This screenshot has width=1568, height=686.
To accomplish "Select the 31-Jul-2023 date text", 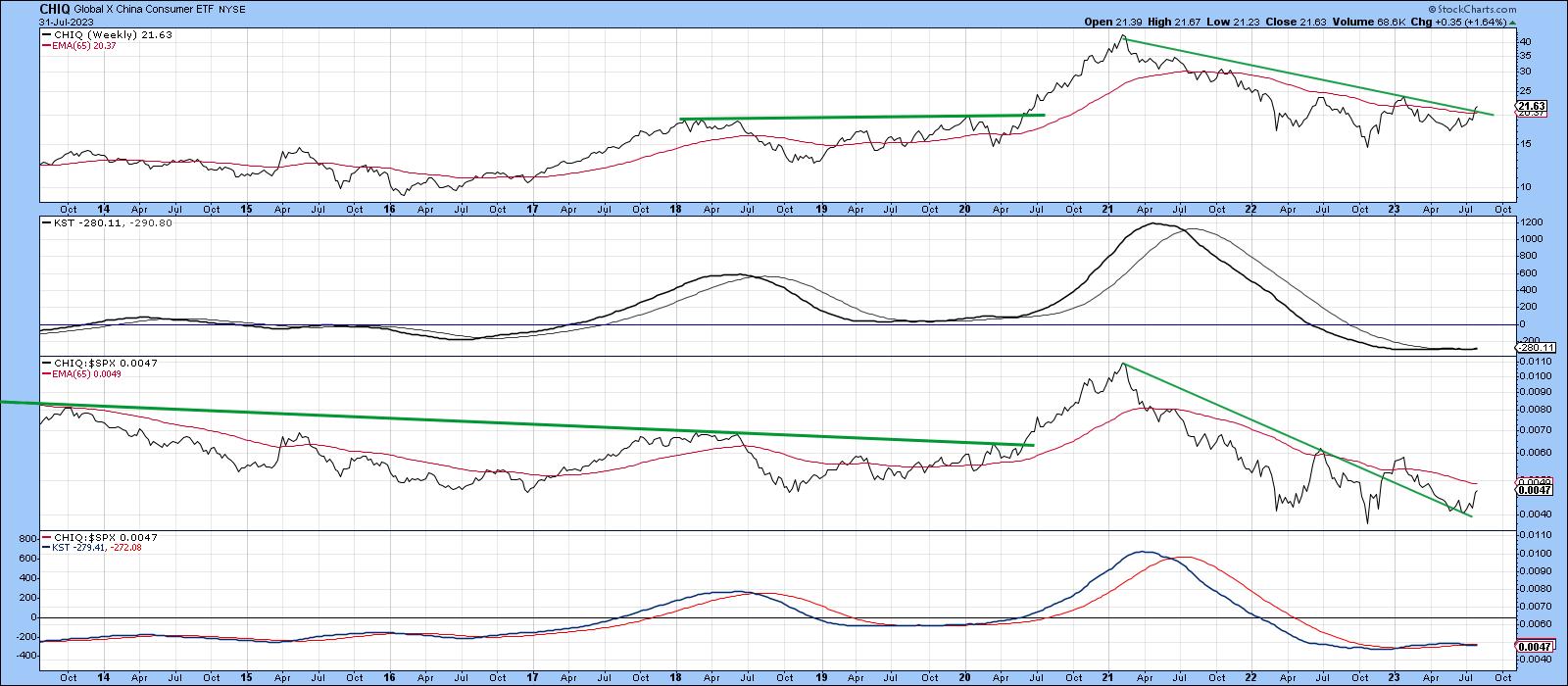I will click(x=65, y=23).
